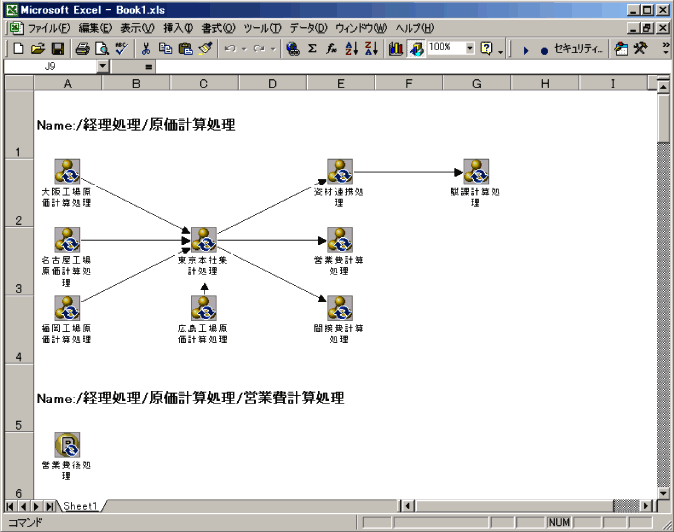Click the Control Toolbox hammer icon
The height and width of the screenshot is (532, 674).
click(x=640, y=49)
